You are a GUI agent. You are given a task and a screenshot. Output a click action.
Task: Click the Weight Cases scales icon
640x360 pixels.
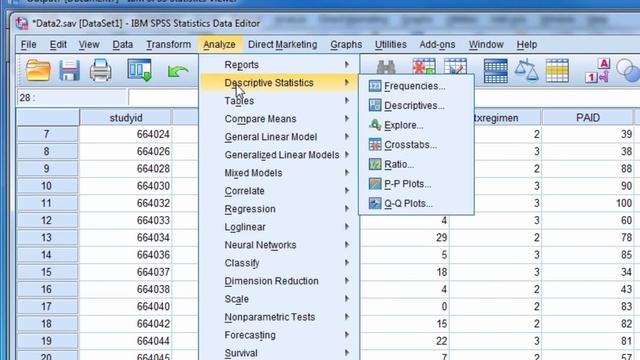tap(526, 71)
